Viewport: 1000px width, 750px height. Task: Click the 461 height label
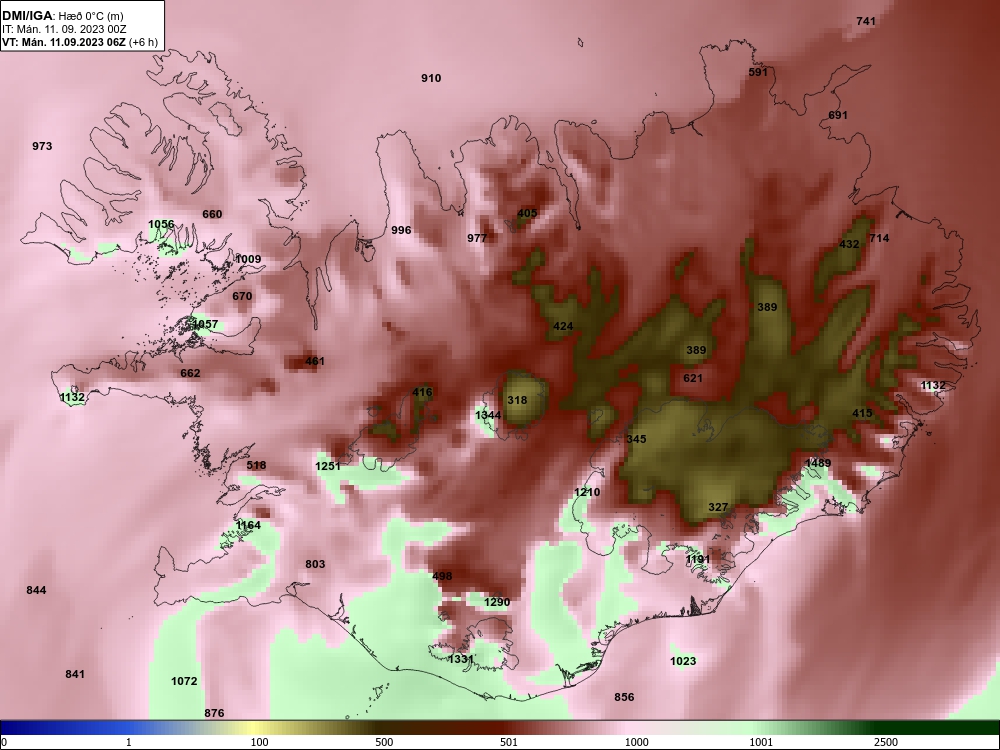coord(314,362)
